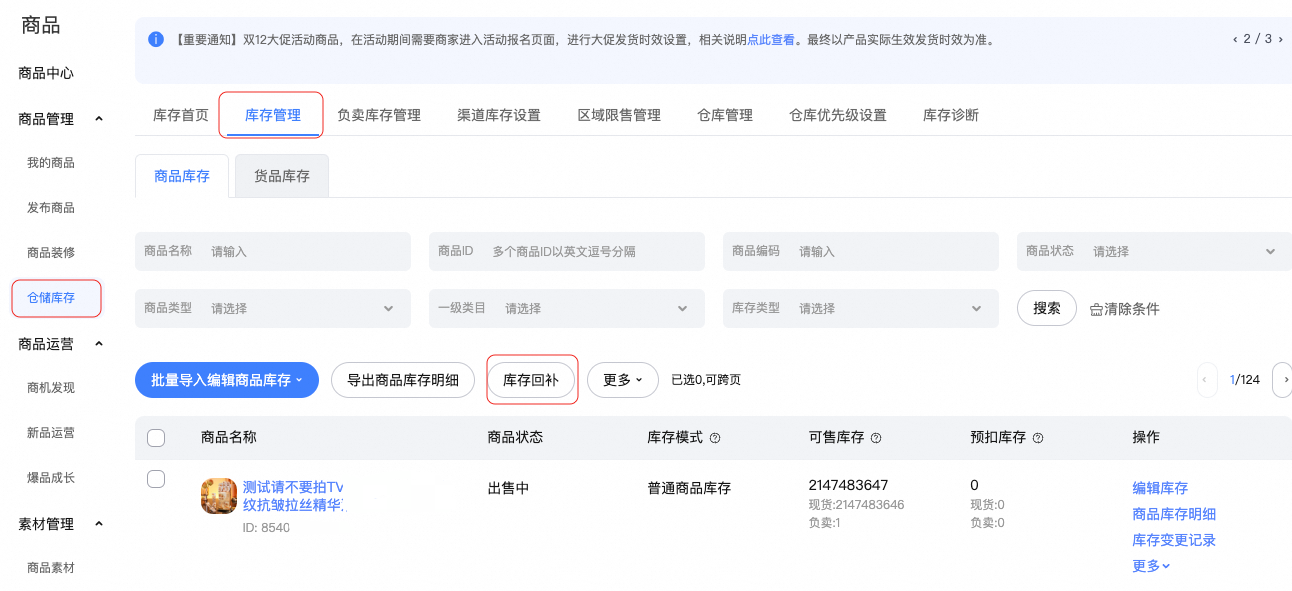Click the 搜索 button
1292x591 pixels.
click(1047, 308)
